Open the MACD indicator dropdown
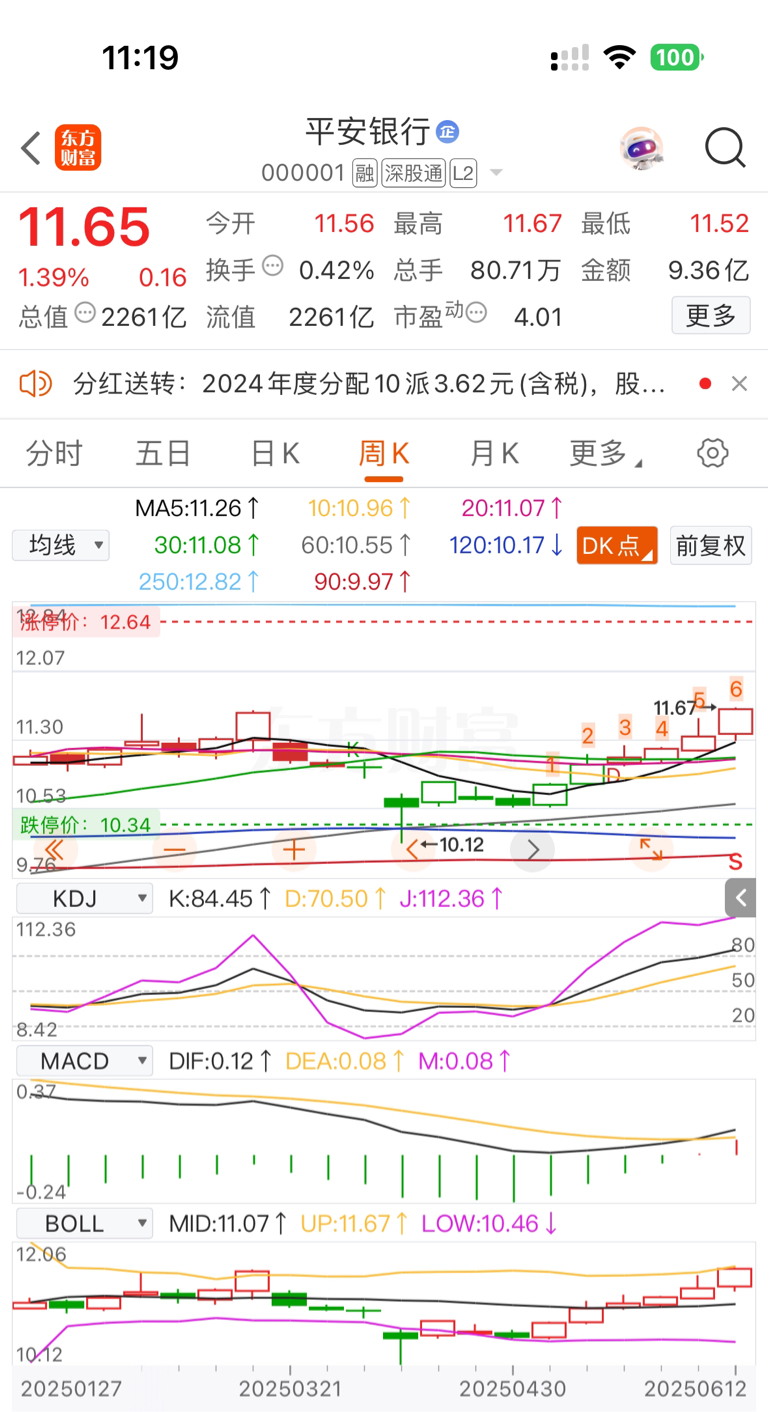Image resolution: width=769 pixels, height=1412 pixels. tap(83, 1060)
